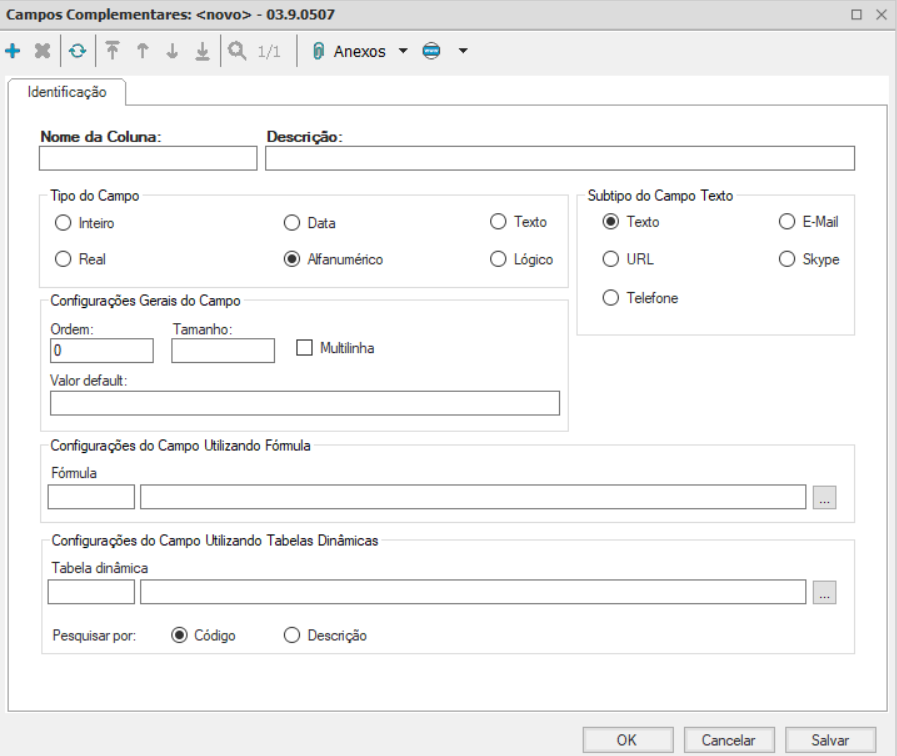Expand the Anexos dropdown arrow
897x756 pixels.
pos(403,51)
